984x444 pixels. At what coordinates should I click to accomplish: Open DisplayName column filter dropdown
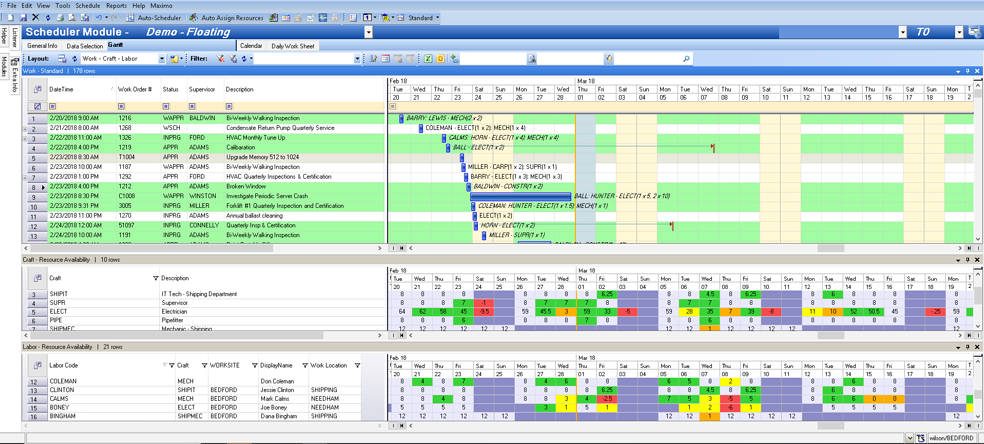click(x=304, y=365)
